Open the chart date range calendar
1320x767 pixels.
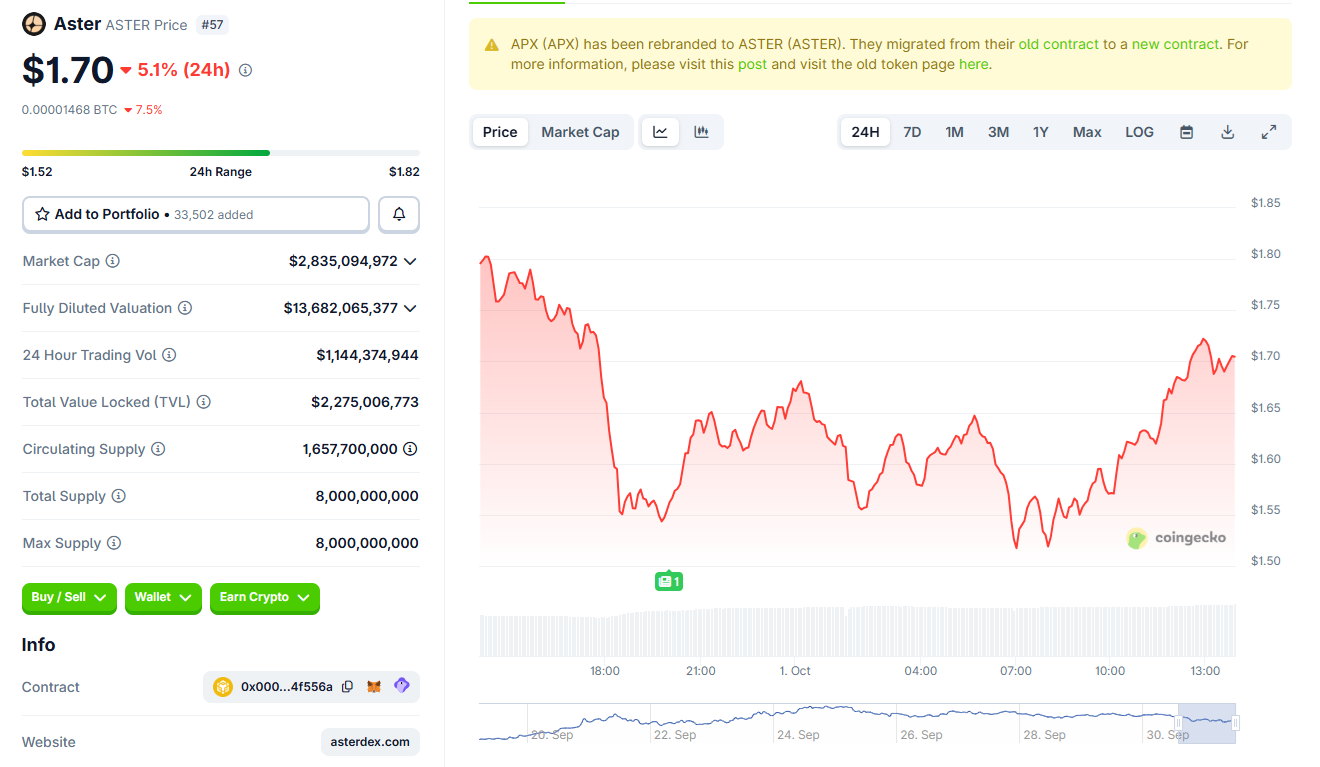pos(1186,132)
